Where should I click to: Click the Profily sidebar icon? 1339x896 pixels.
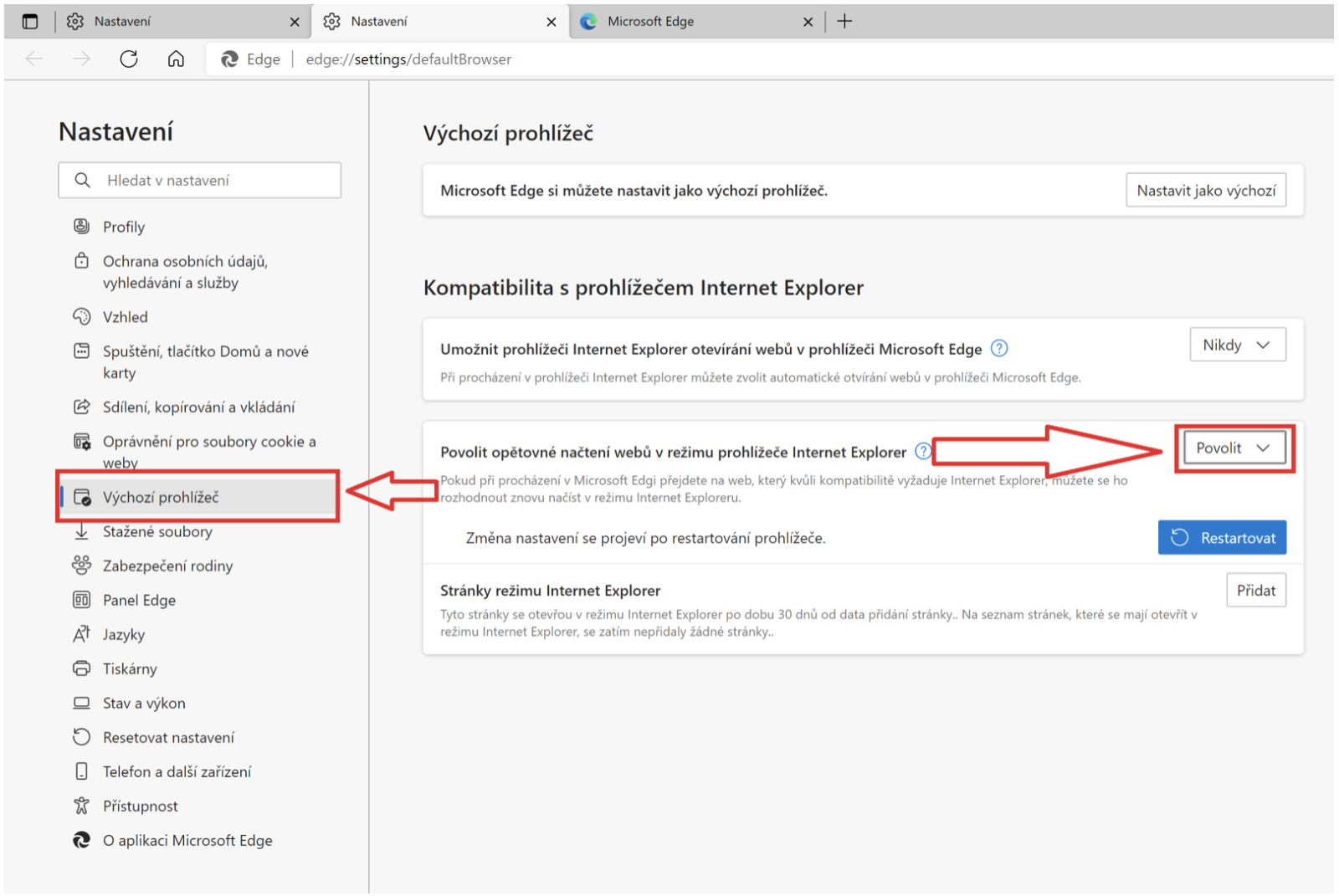pos(81,226)
